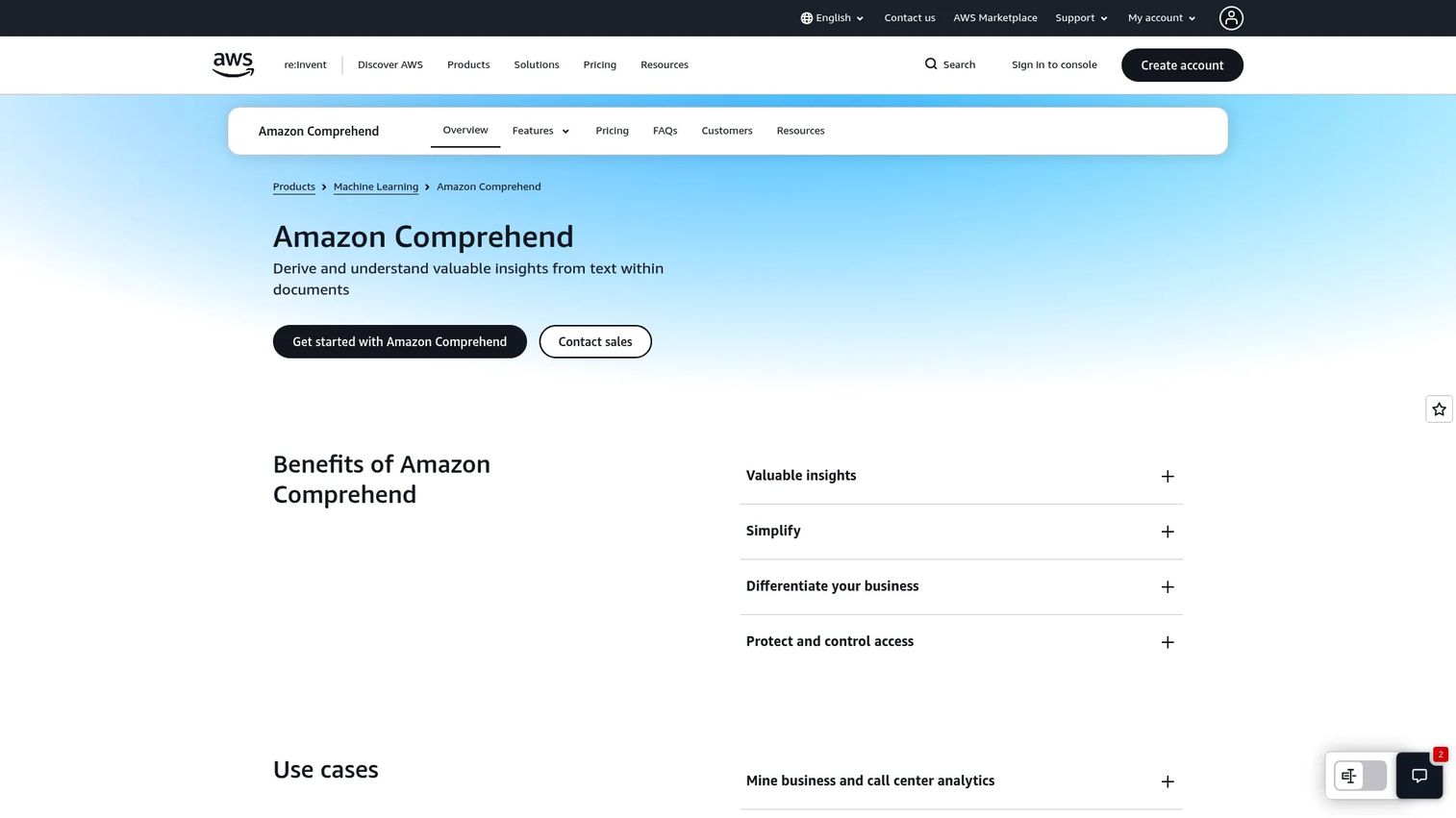
Task: Click the star favorite icon
Action: [1439, 409]
